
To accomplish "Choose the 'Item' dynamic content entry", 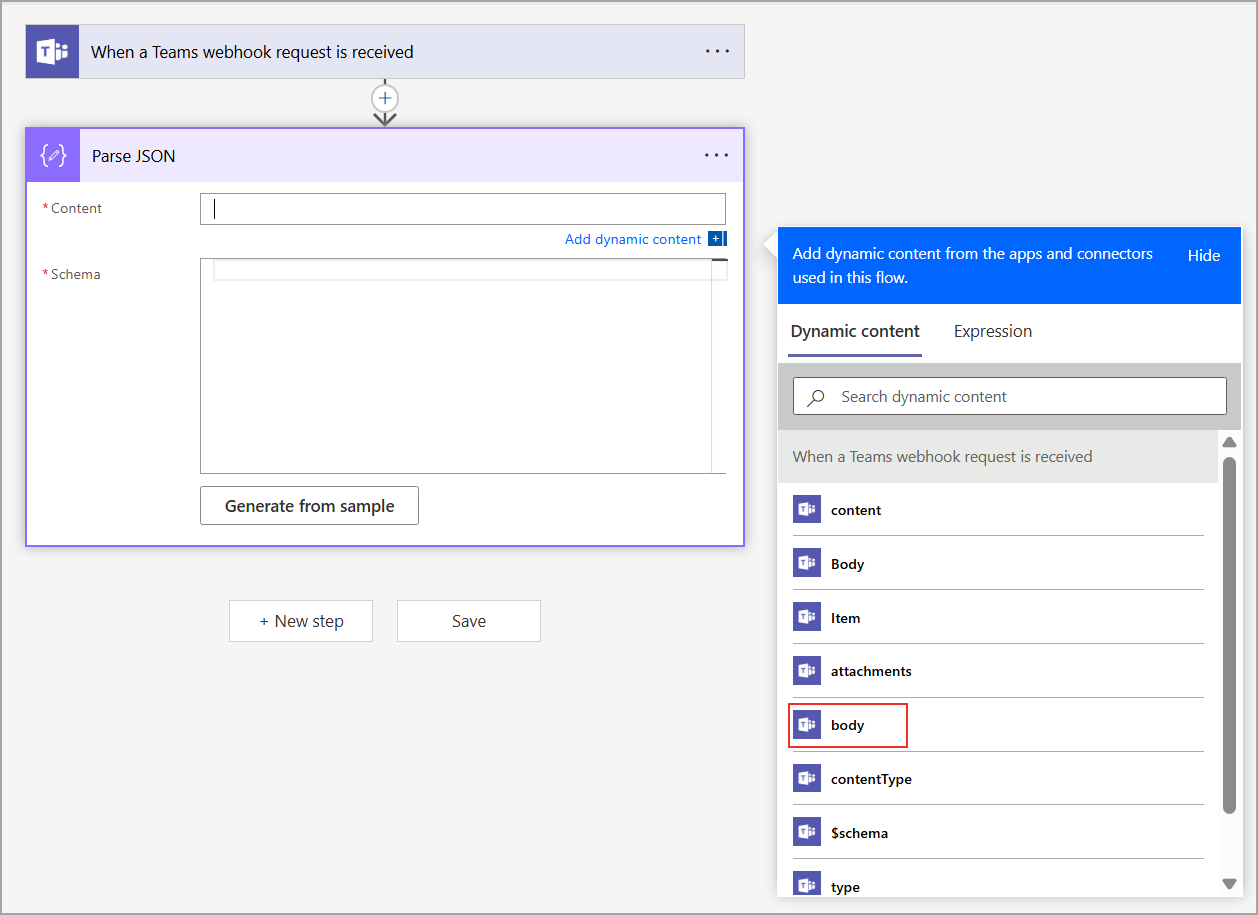I will 845,618.
